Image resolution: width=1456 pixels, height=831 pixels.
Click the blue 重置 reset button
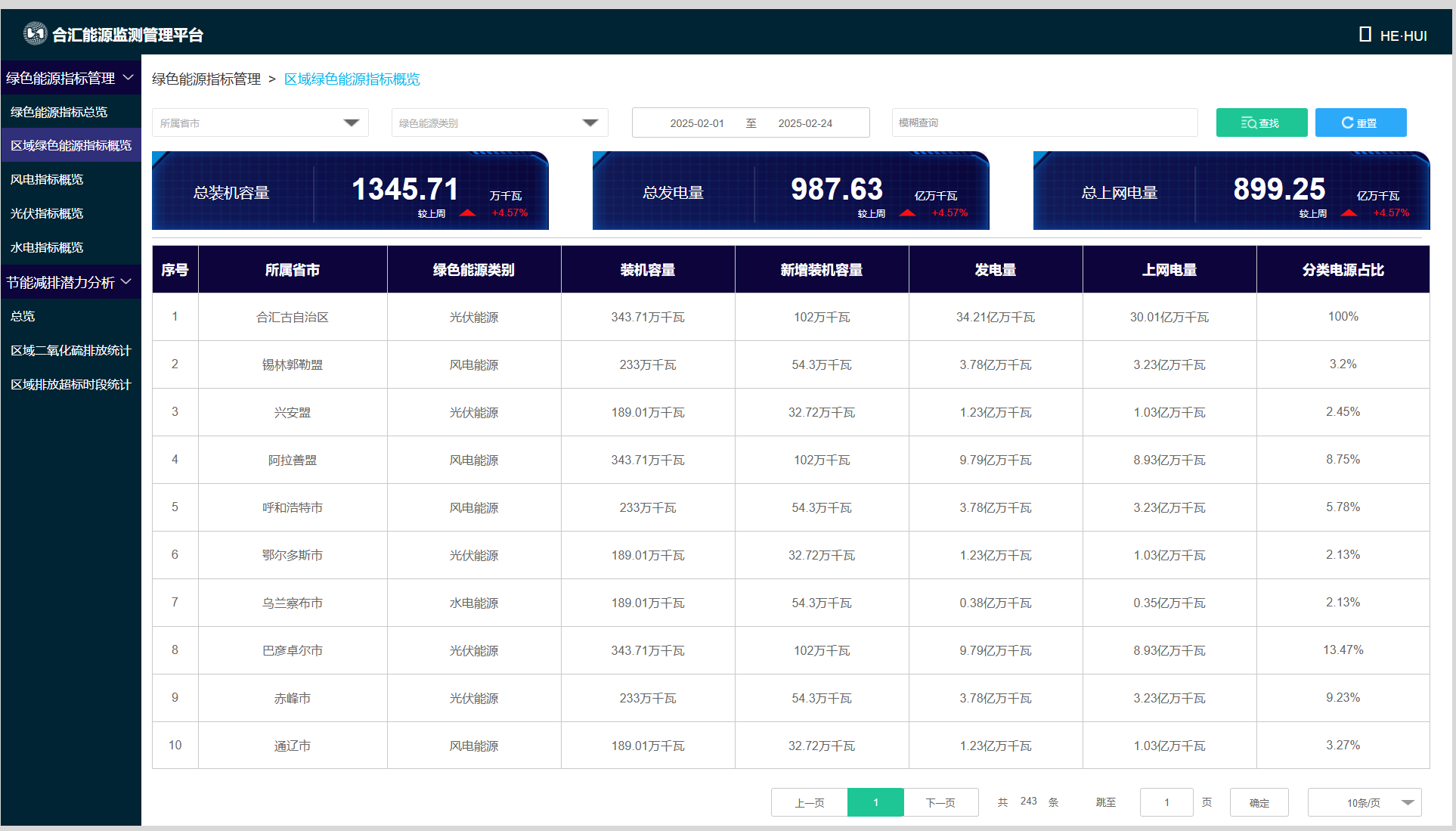click(1360, 123)
